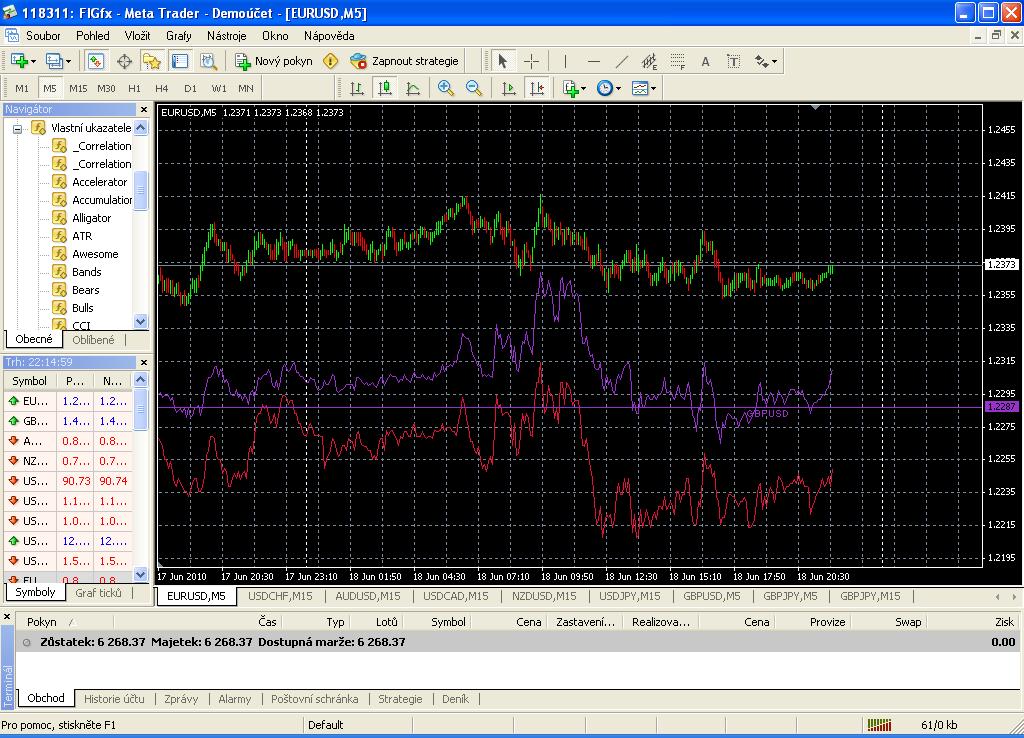Open the Strategy Tester magnifier icon
Screen dimensions: 1024x738
[208, 61]
